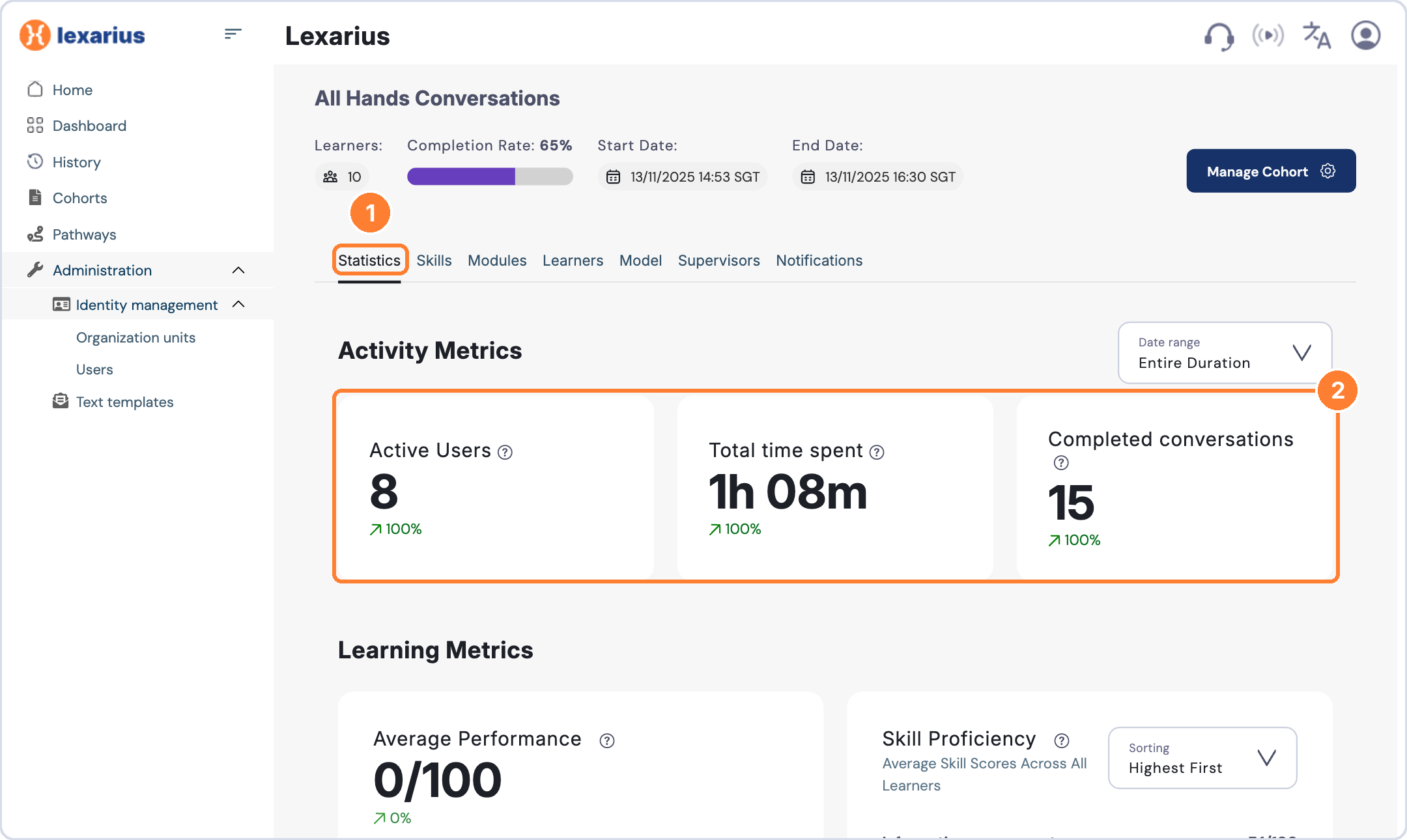Click the Lexarius logo

83,35
